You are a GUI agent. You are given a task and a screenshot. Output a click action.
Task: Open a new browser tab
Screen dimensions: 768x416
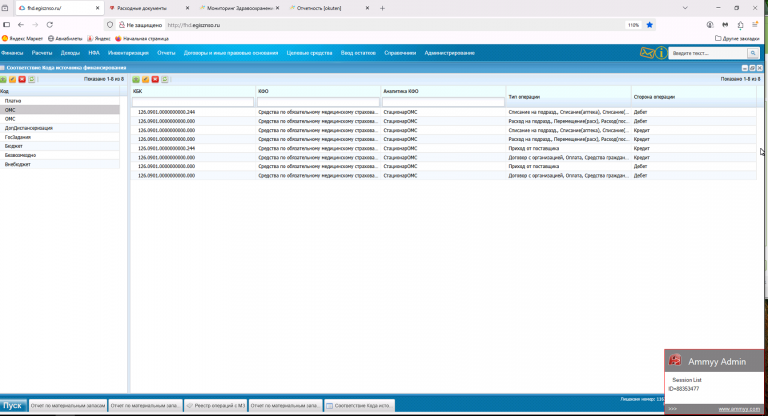coord(383,8)
